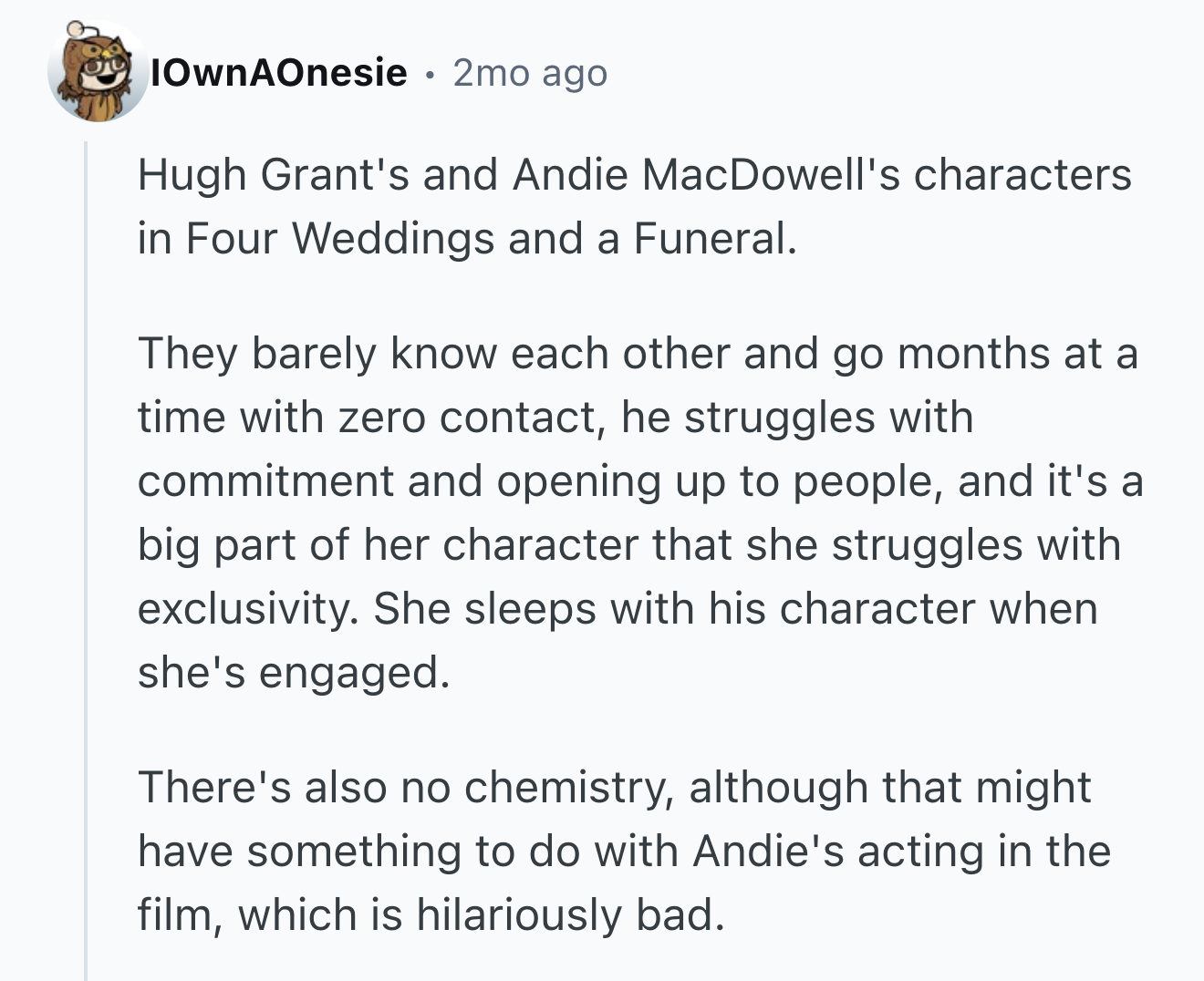Click the word "commitment" in the second paragraph

click(x=265, y=481)
